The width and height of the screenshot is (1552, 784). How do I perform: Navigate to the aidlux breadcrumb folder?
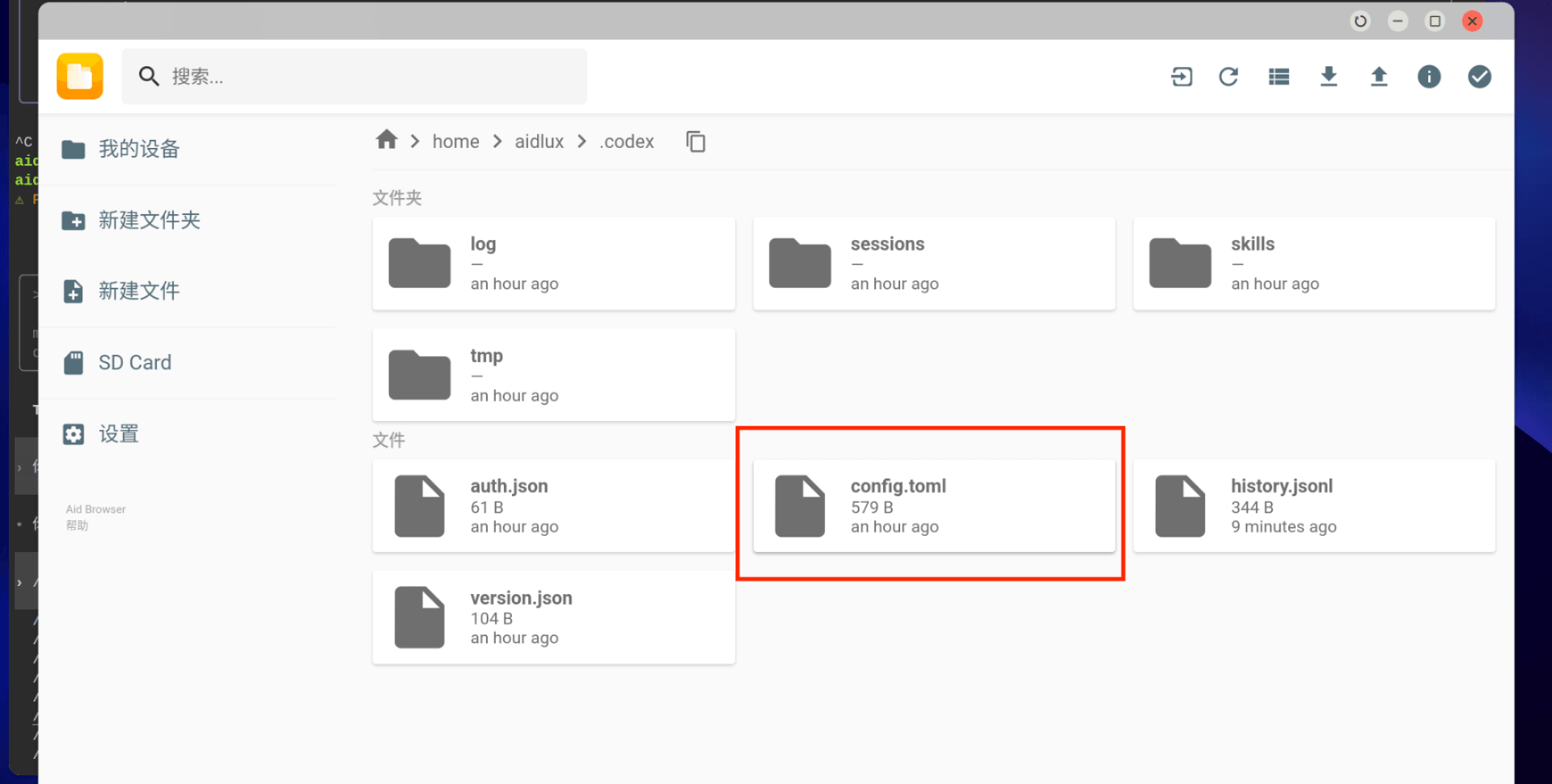pos(538,141)
